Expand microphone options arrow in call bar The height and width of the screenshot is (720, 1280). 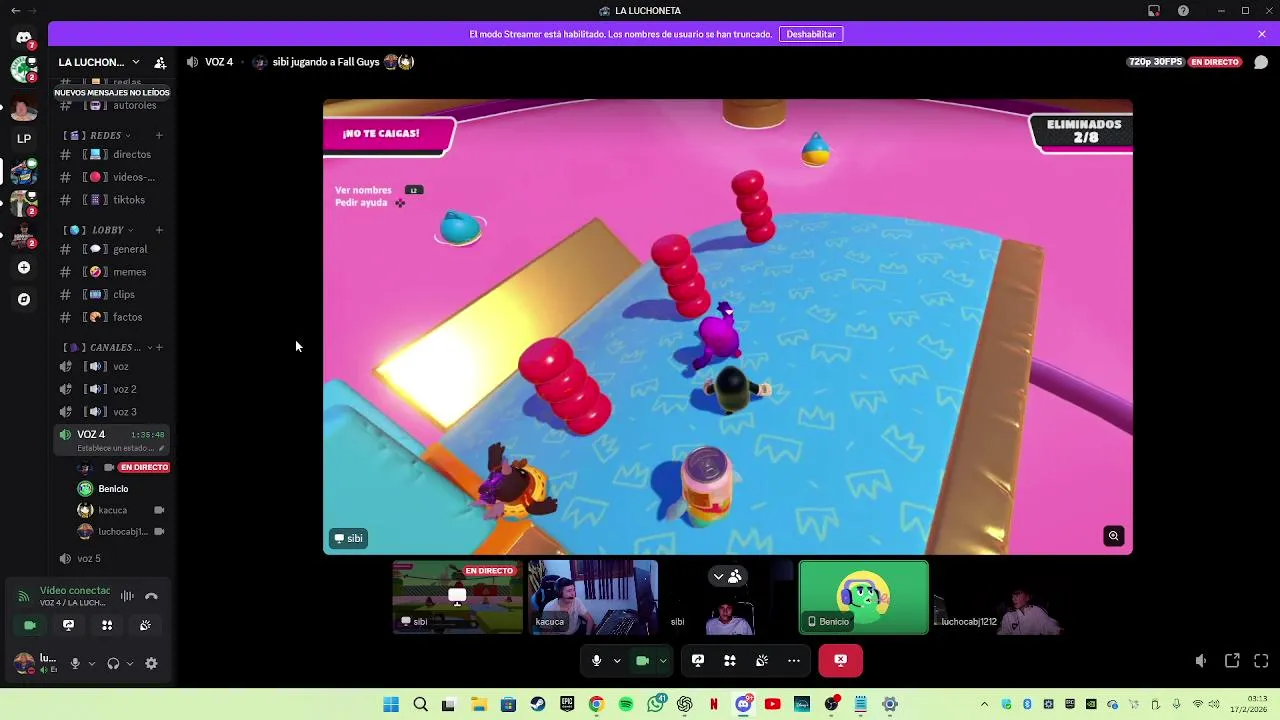pos(617,660)
